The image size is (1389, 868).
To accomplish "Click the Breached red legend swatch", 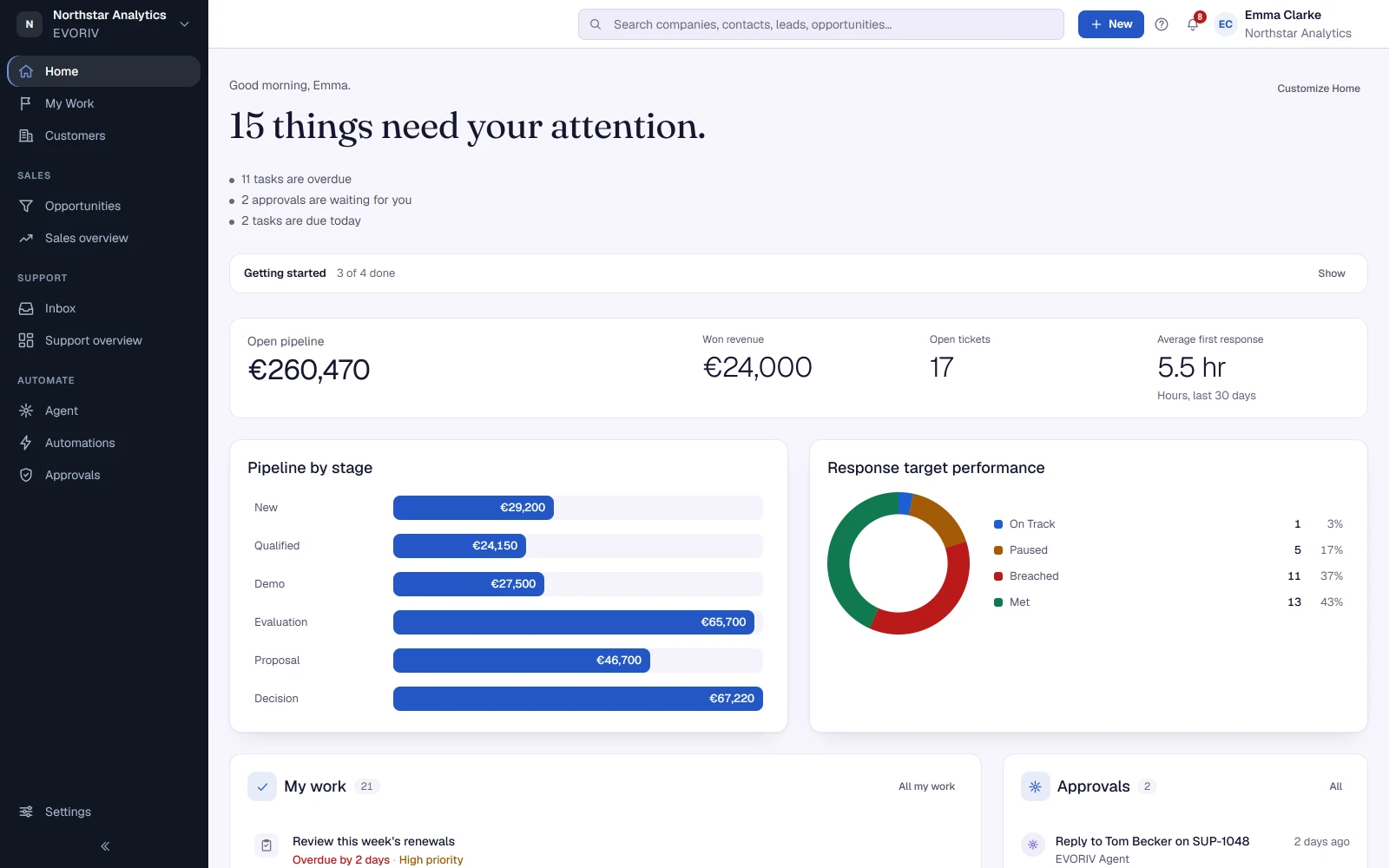I will click(998, 576).
